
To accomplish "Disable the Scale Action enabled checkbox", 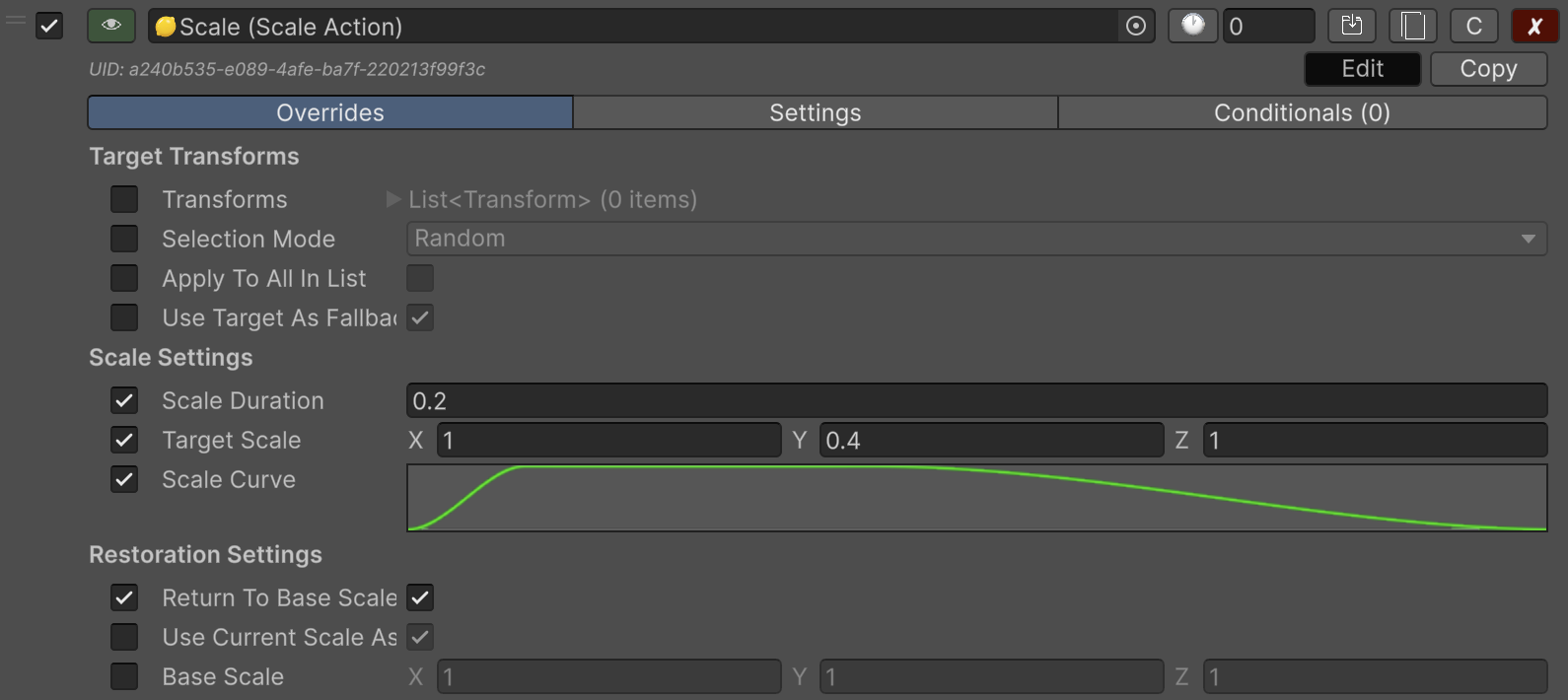I will coord(49,26).
